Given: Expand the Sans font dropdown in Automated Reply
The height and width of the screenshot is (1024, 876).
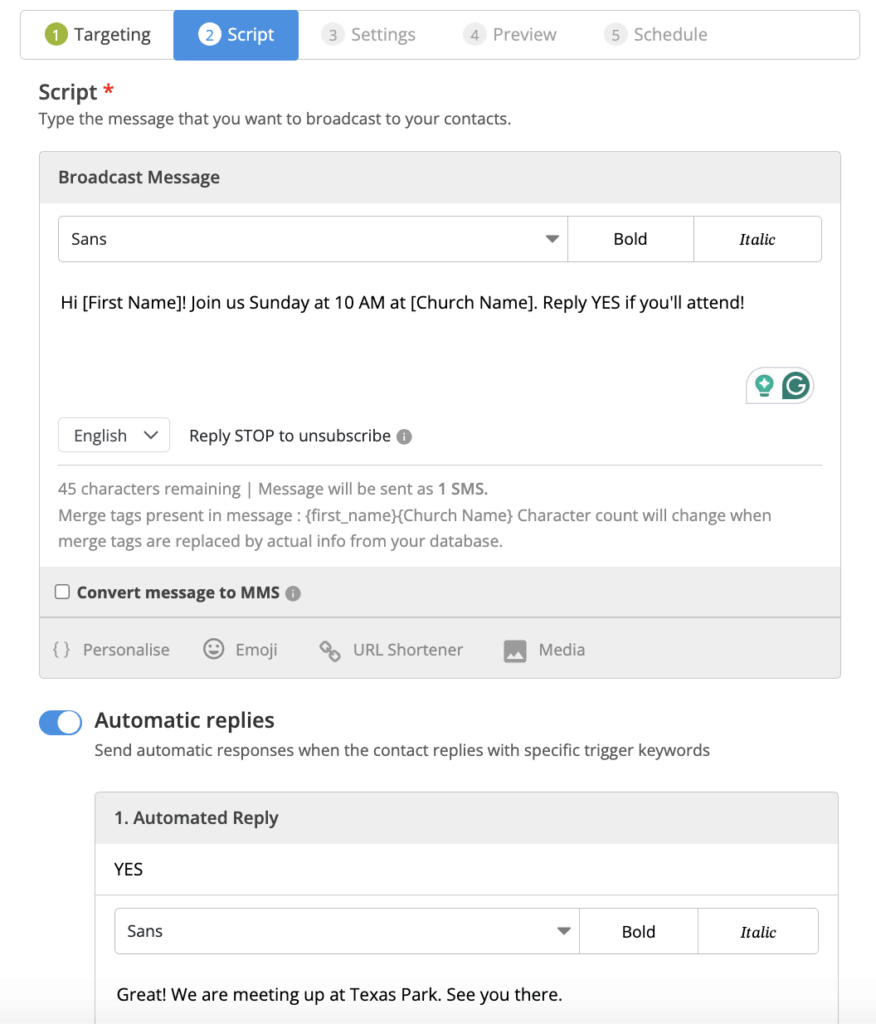Looking at the screenshot, I should [x=346, y=931].
